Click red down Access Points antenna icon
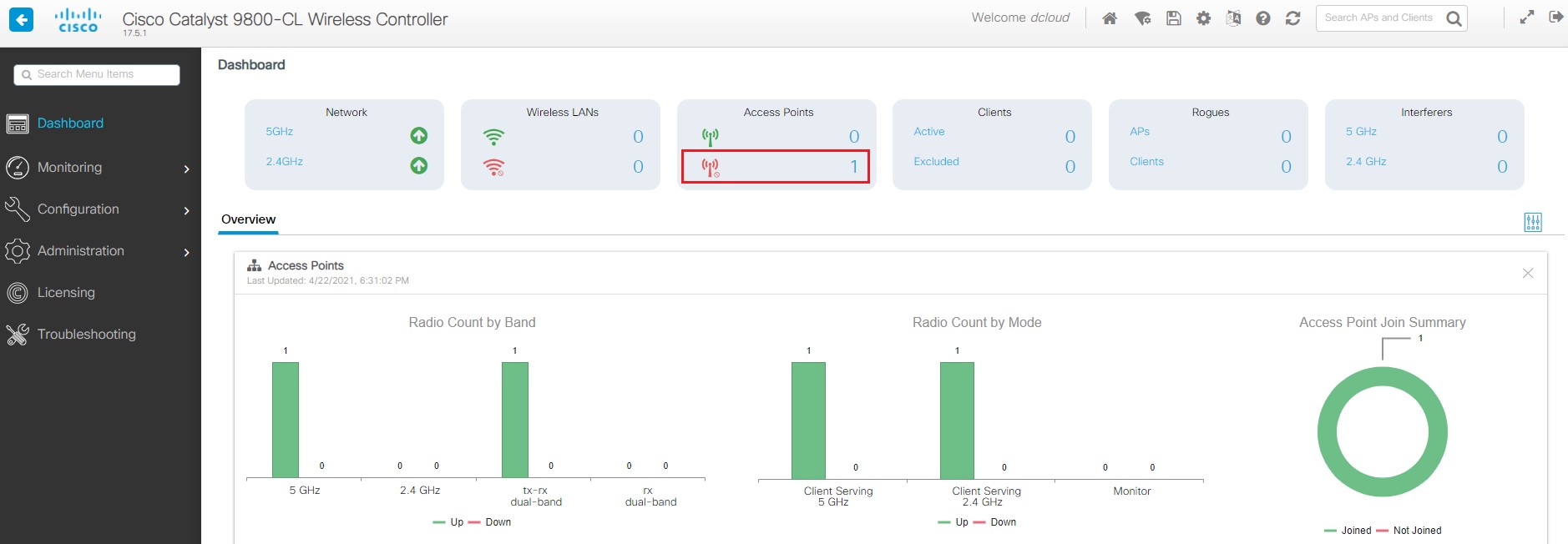Viewport: 1568px width, 544px height. 711,168
